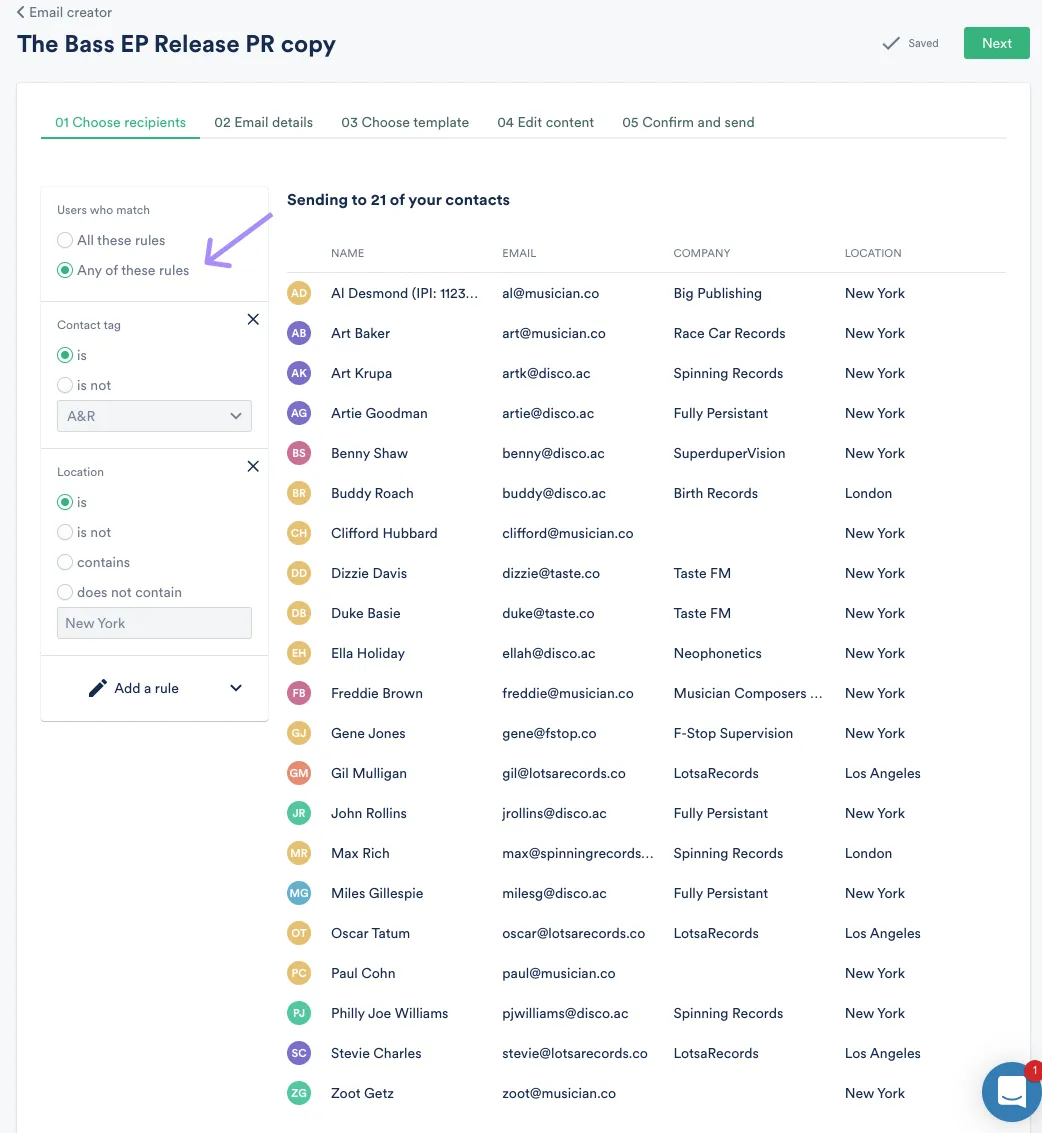Image resolution: width=1042 pixels, height=1133 pixels.
Task: Click Stevie Charles' avatar icon
Action: tap(298, 1053)
